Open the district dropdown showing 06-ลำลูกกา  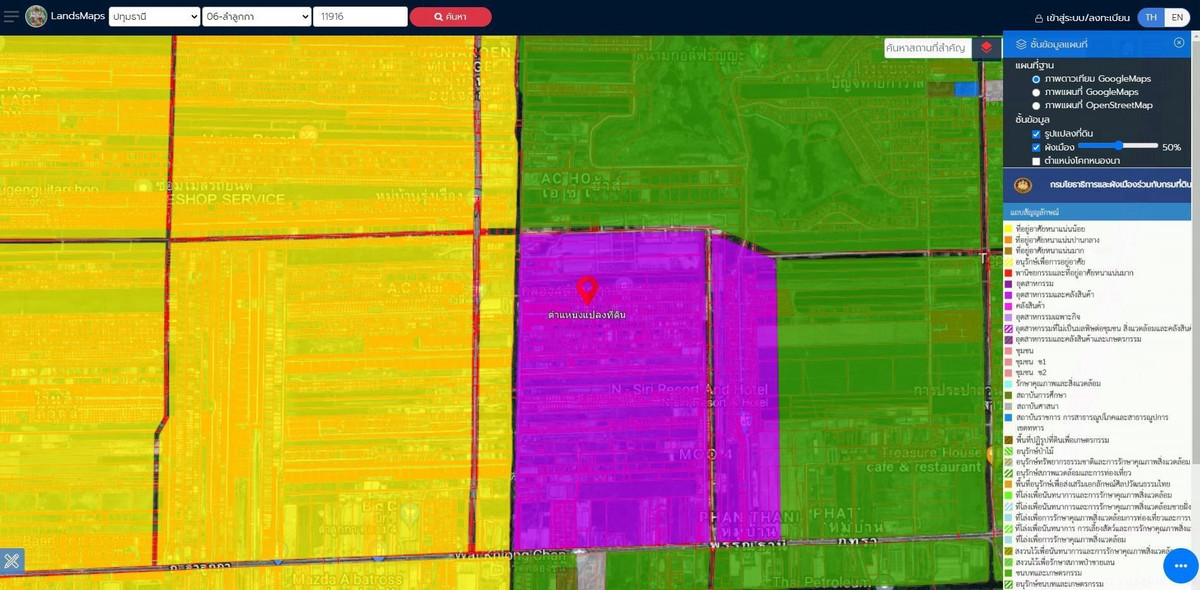(x=257, y=17)
